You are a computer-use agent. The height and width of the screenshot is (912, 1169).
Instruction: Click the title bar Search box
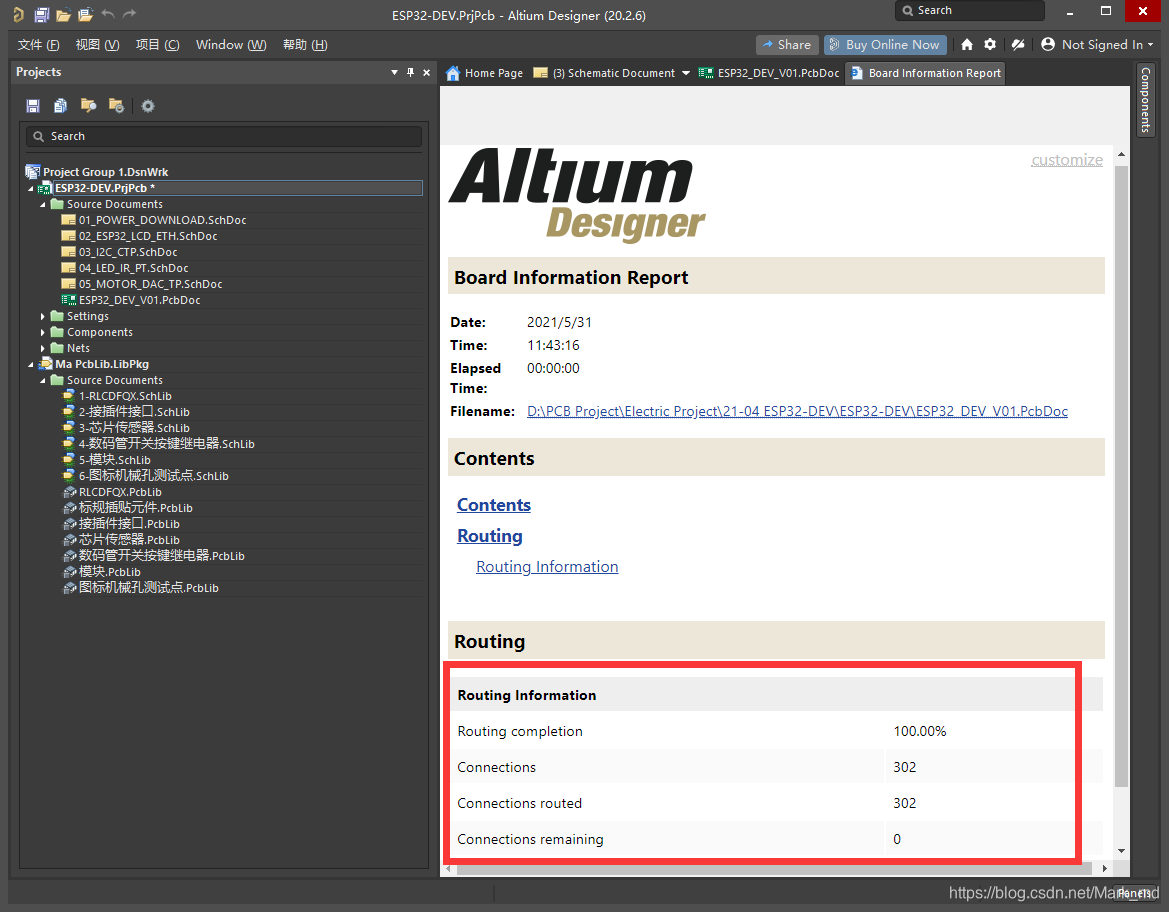point(969,10)
